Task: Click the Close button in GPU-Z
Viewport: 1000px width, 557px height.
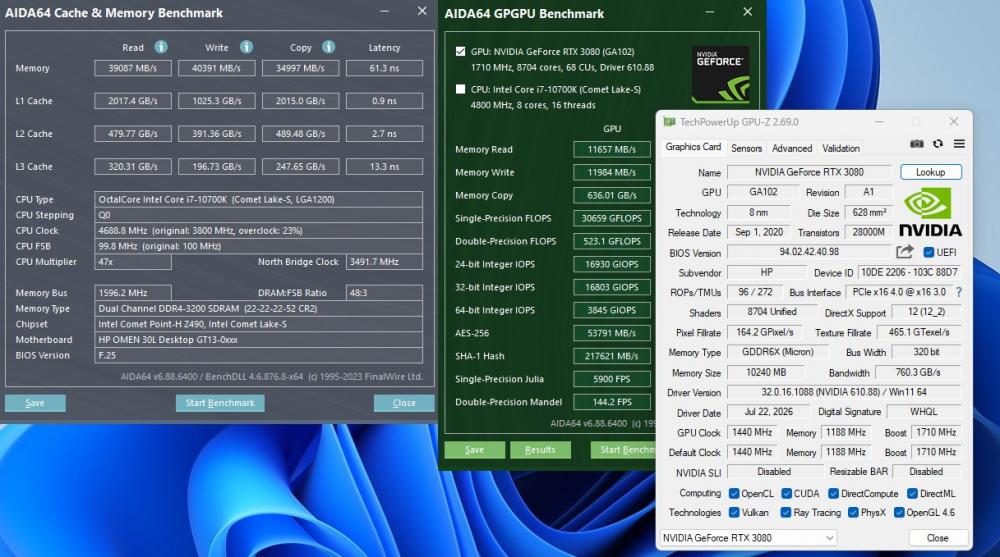Action: click(x=937, y=538)
